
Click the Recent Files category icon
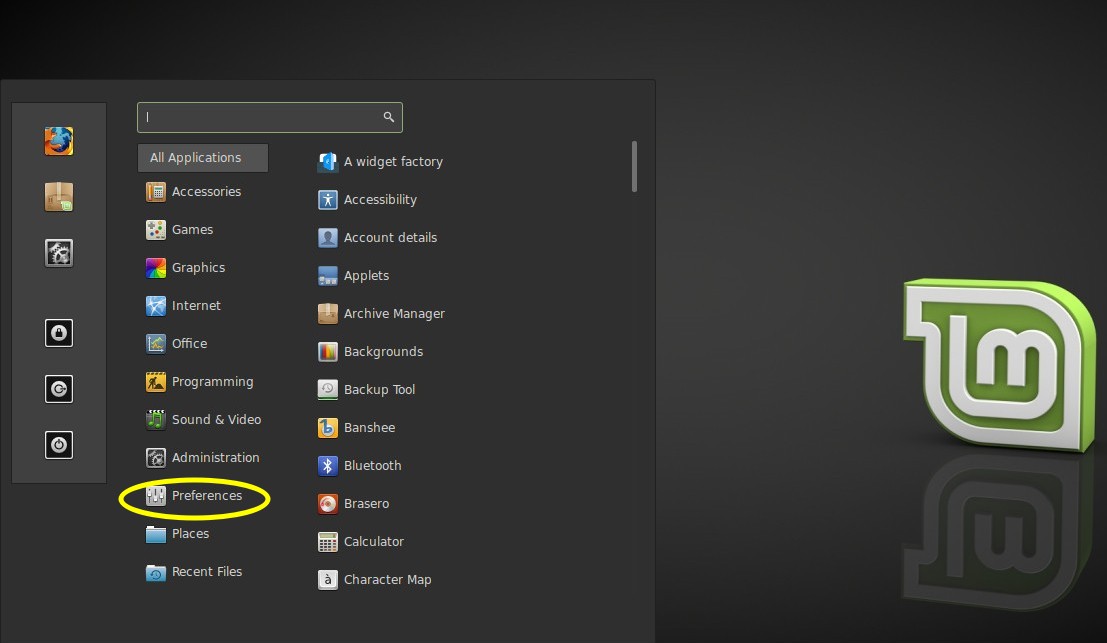tap(155, 572)
